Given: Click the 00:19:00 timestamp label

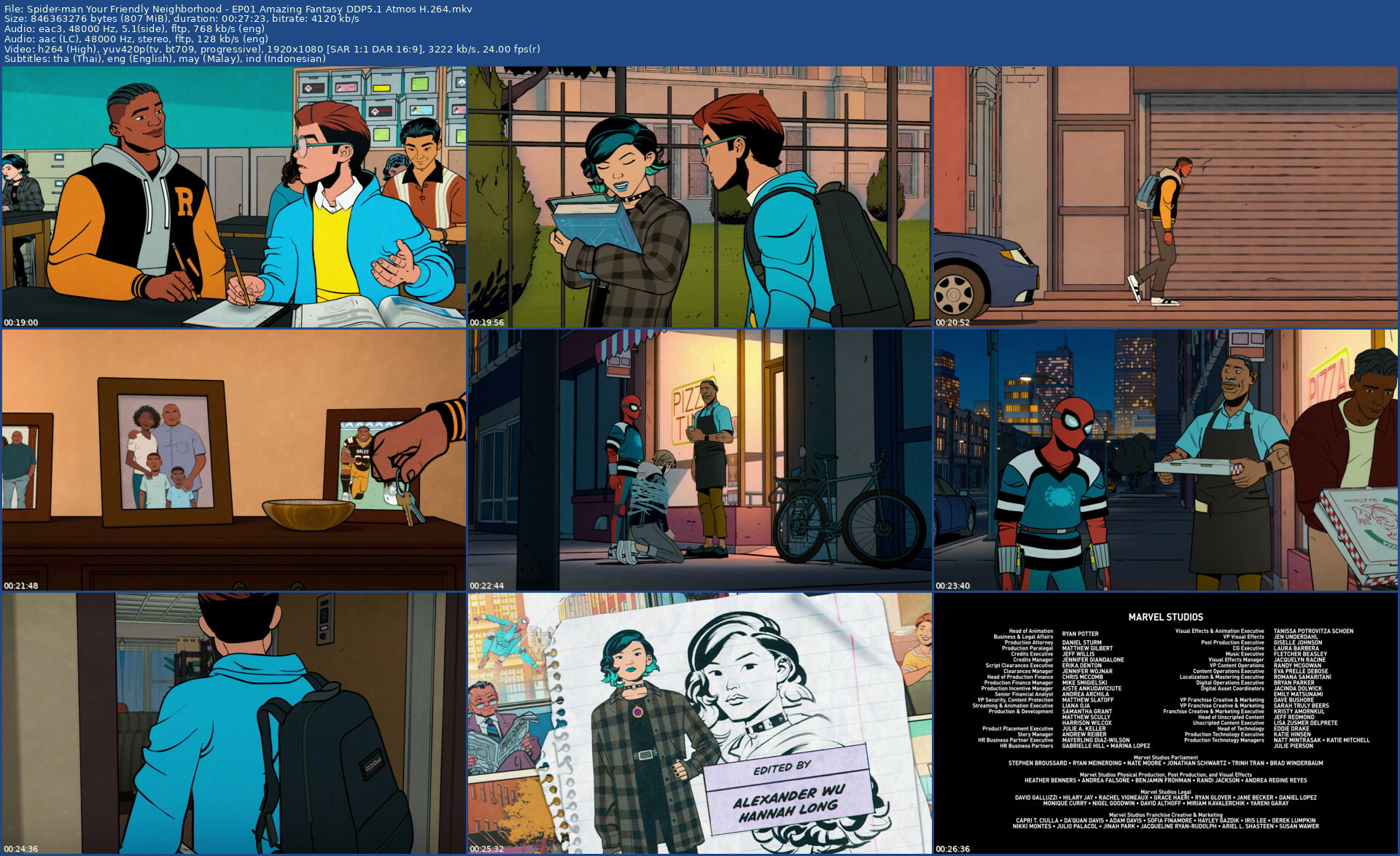Looking at the screenshot, I should 21,322.
